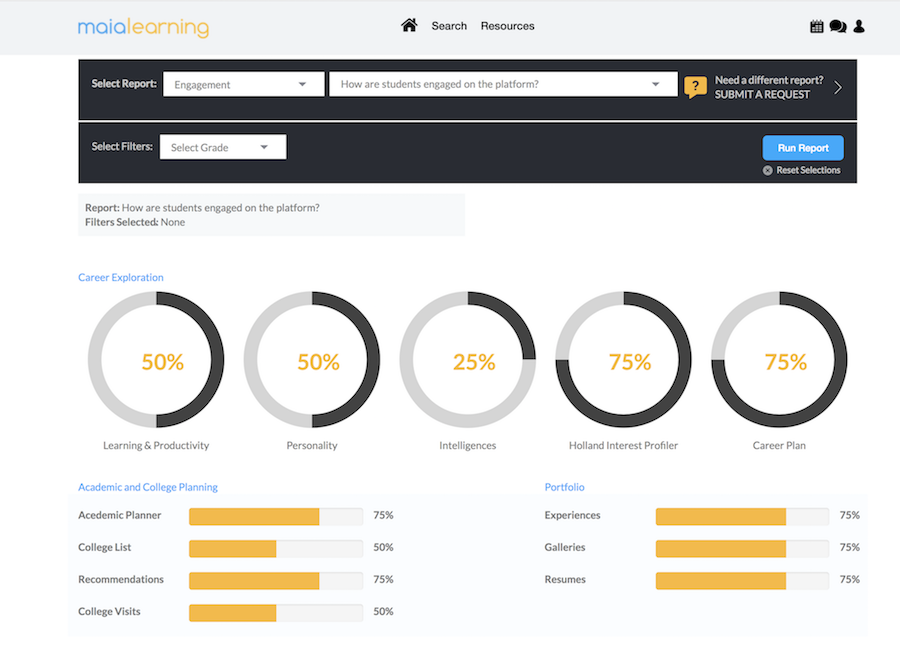Open the chat messages icon
The image size is (900, 652).
pos(838,27)
